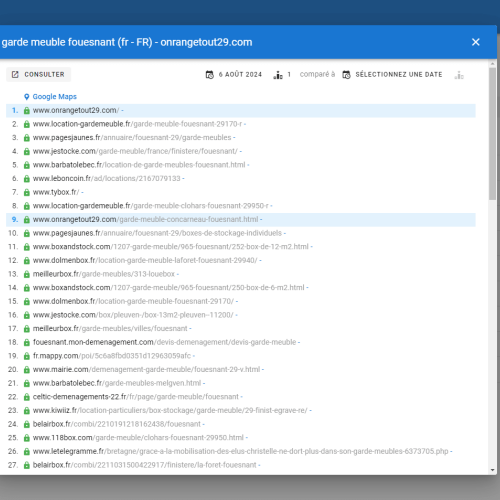Open belairbox.fr finistere/la-foret-fouesnant link

click(x=145, y=466)
